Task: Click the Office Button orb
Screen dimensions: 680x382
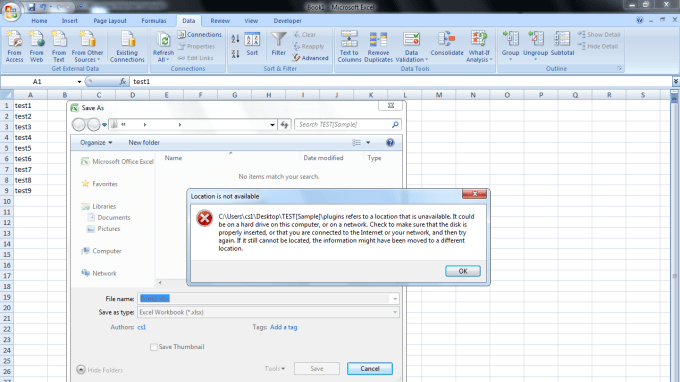Action: tap(11, 11)
